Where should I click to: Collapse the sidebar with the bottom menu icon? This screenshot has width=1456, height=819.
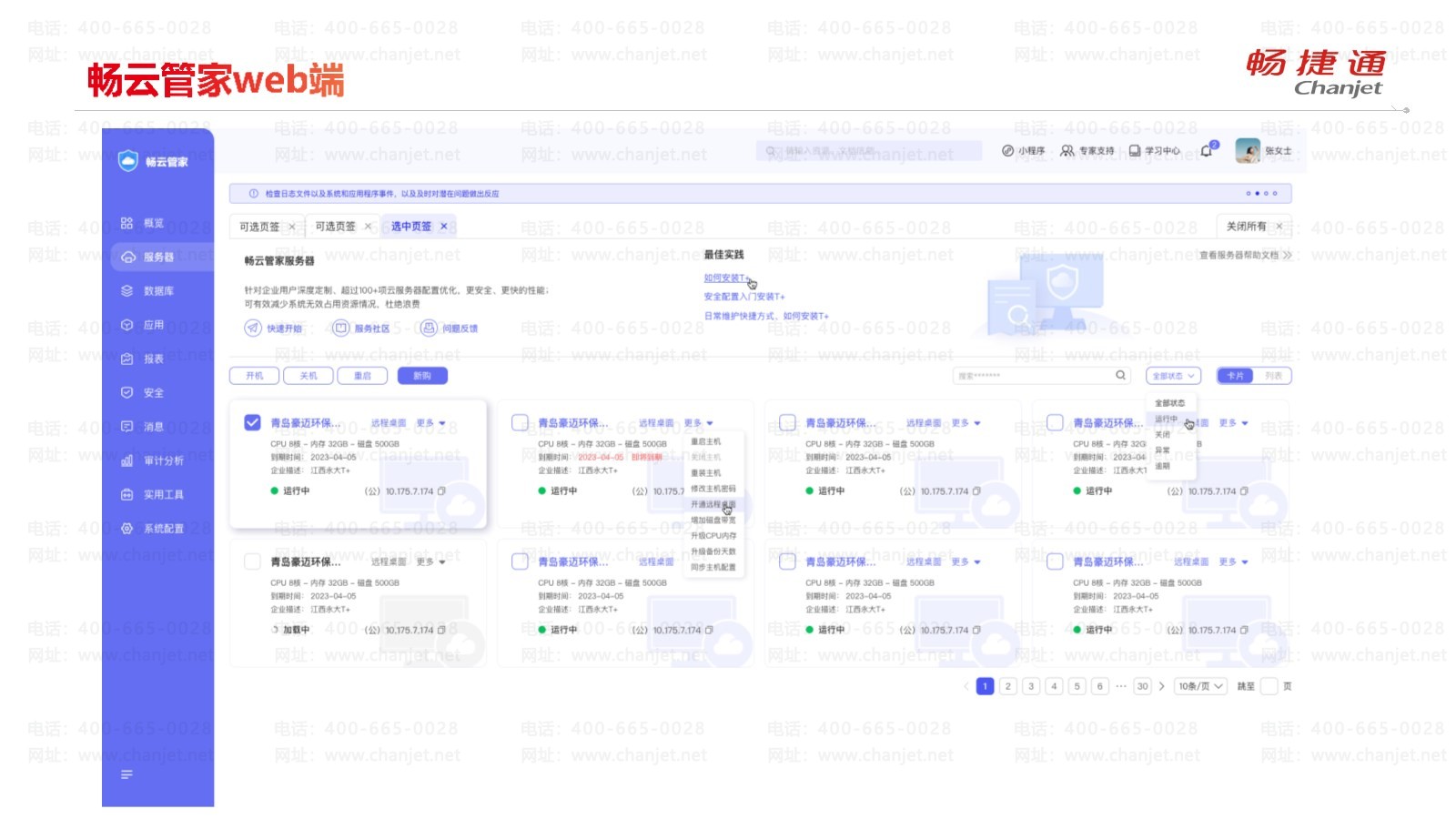click(126, 774)
